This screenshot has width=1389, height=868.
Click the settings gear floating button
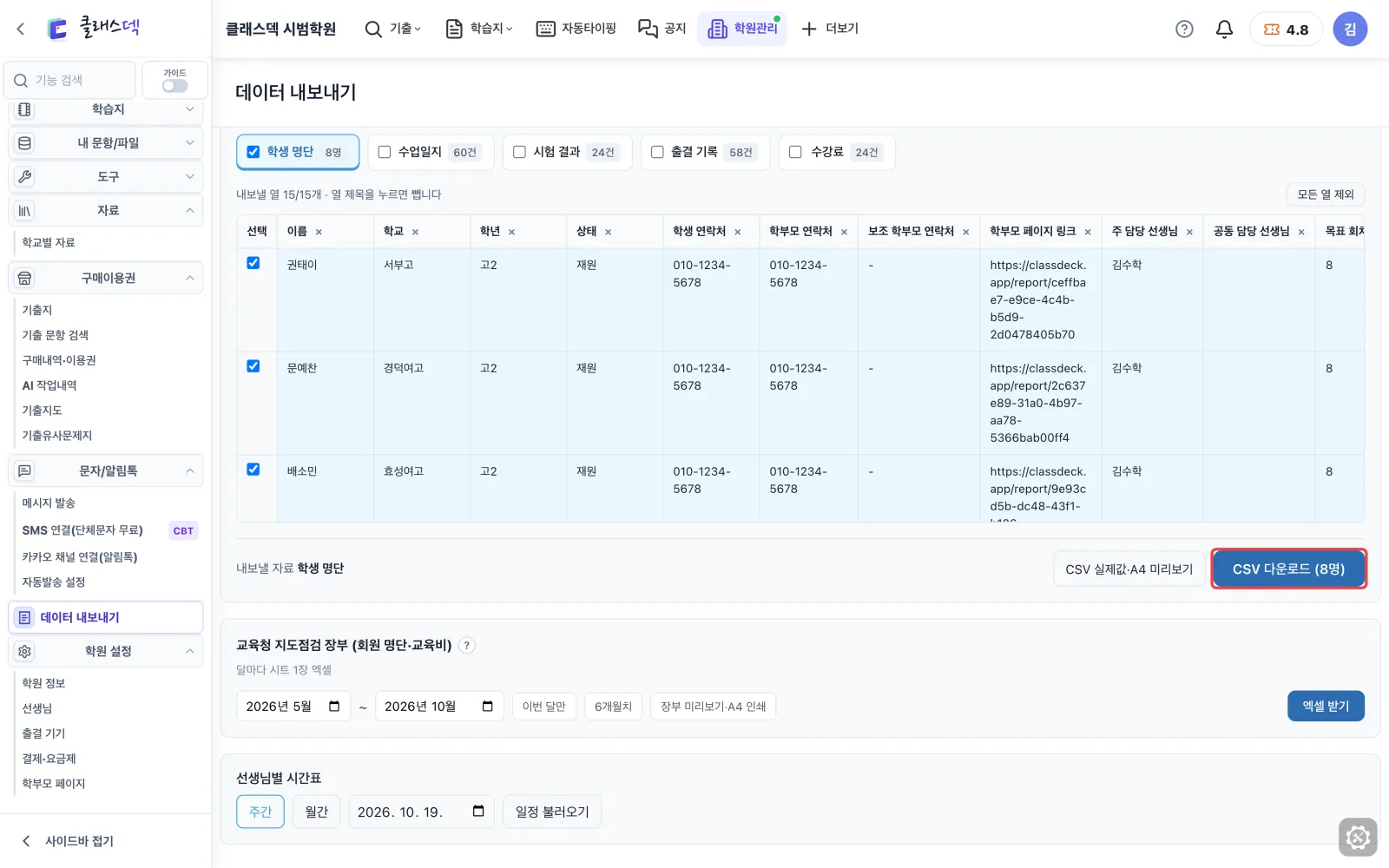coord(1358,838)
